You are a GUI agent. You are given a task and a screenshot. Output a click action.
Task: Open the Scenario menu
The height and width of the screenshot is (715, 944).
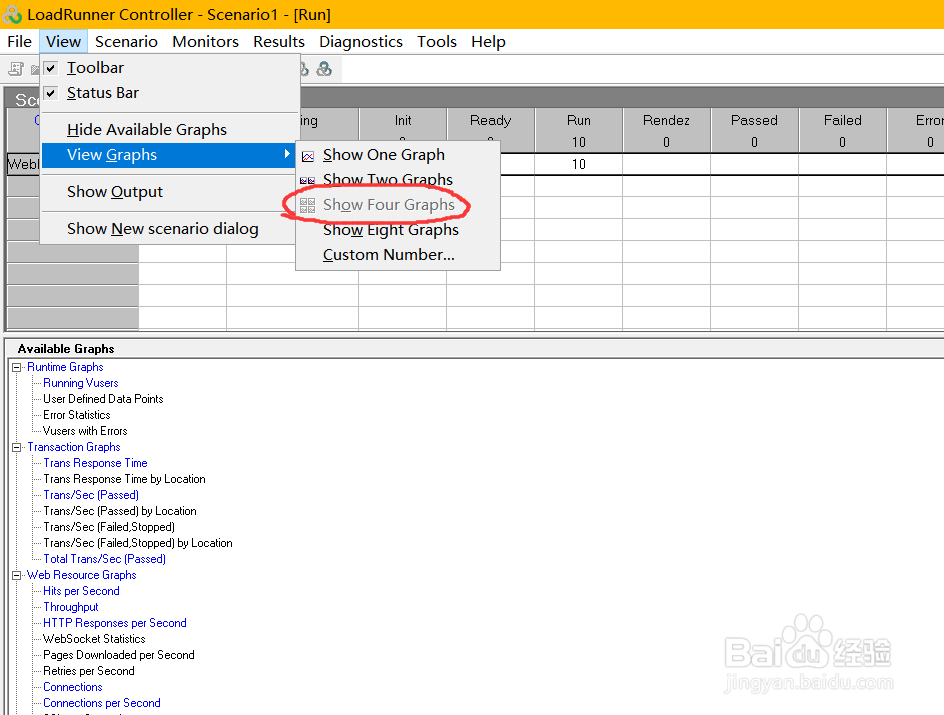126,42
